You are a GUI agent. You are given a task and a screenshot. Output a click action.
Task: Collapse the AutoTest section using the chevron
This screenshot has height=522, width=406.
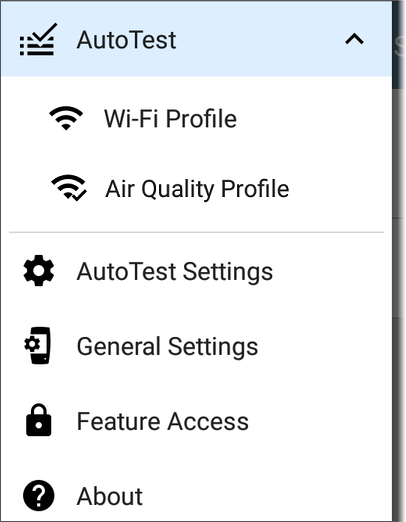[x=354, y=40]
